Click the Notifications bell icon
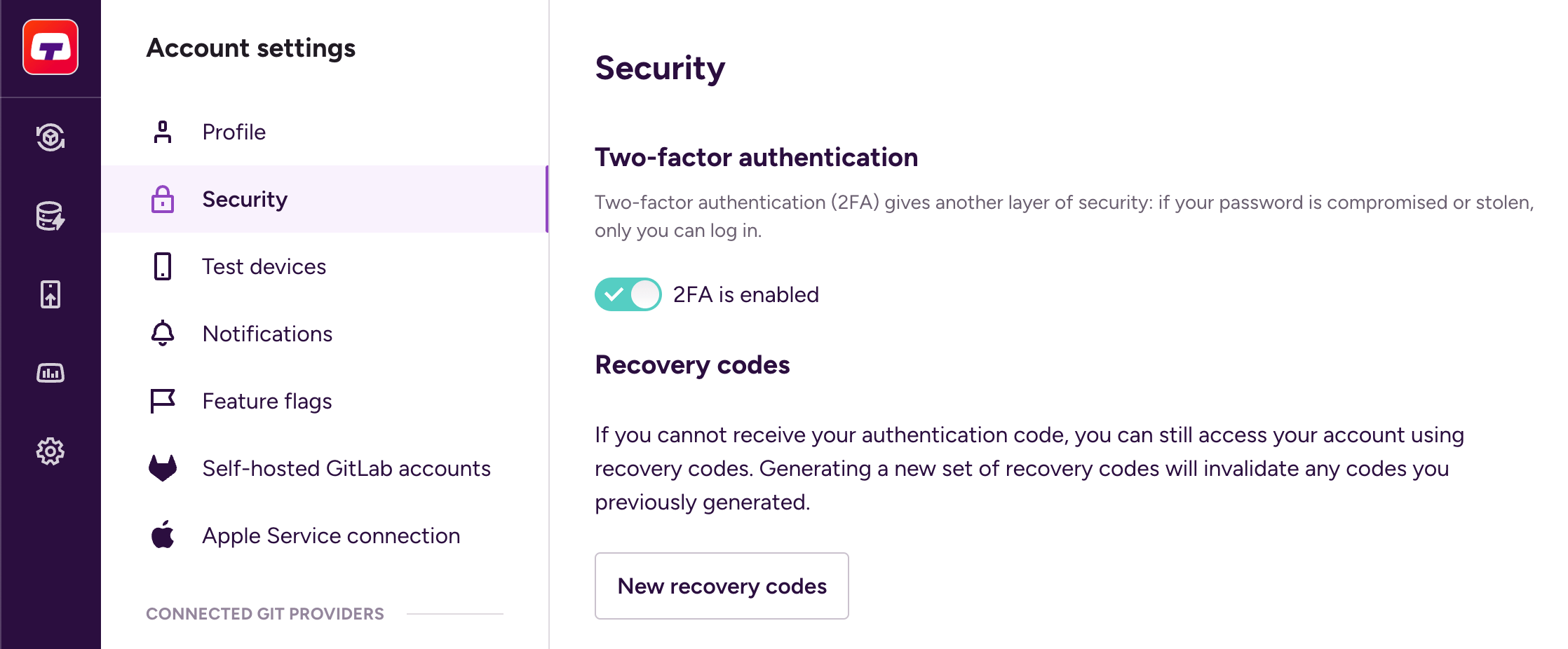The height and width of the screenshot is (649, 1568). pos(162,334)
